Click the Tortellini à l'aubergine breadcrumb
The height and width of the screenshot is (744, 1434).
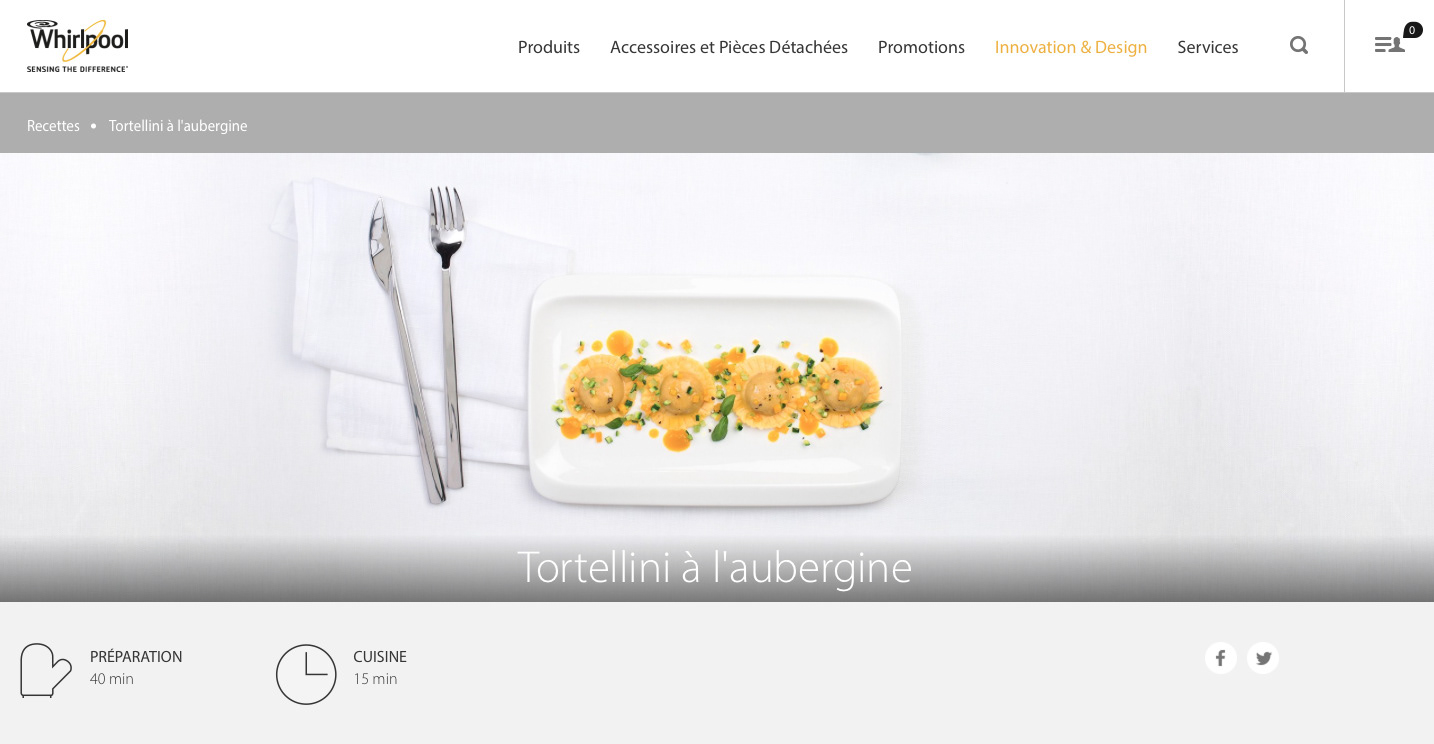(178, 126)
